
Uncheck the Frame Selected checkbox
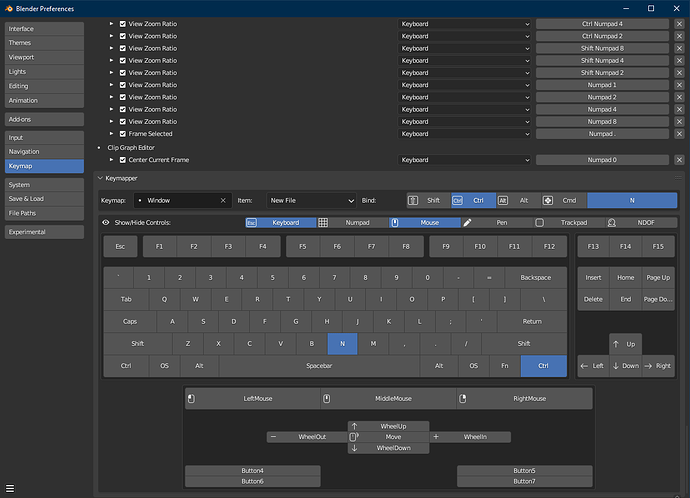pyautogui.click(x=123, y=134)
